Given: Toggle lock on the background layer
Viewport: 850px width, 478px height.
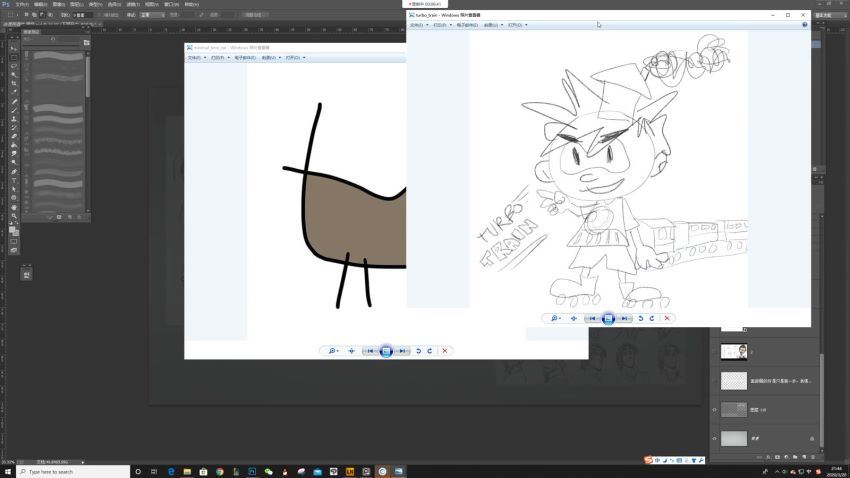Looking at the screenshot, I should click(x=812, y=438).
